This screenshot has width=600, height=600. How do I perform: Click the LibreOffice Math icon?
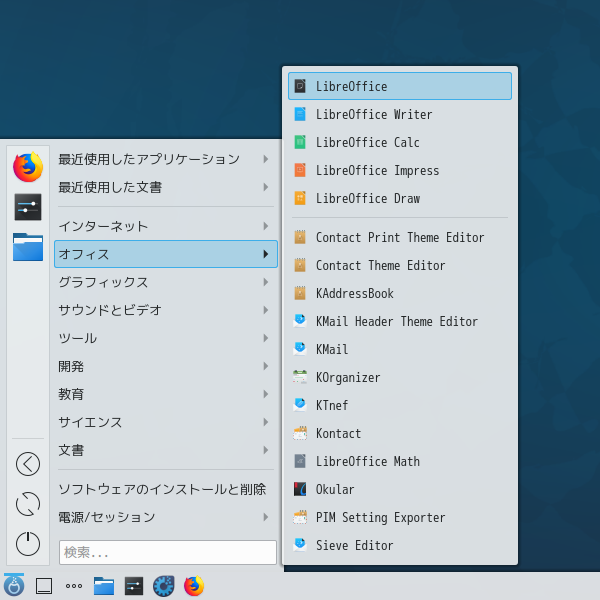click(x=300, y=461)
